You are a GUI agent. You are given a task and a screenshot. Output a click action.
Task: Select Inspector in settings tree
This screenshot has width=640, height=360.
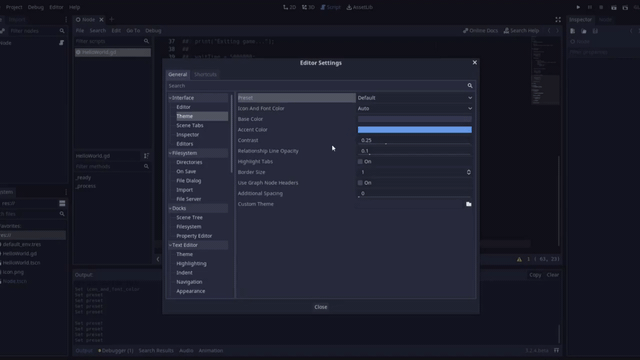[x=188, y=135]
